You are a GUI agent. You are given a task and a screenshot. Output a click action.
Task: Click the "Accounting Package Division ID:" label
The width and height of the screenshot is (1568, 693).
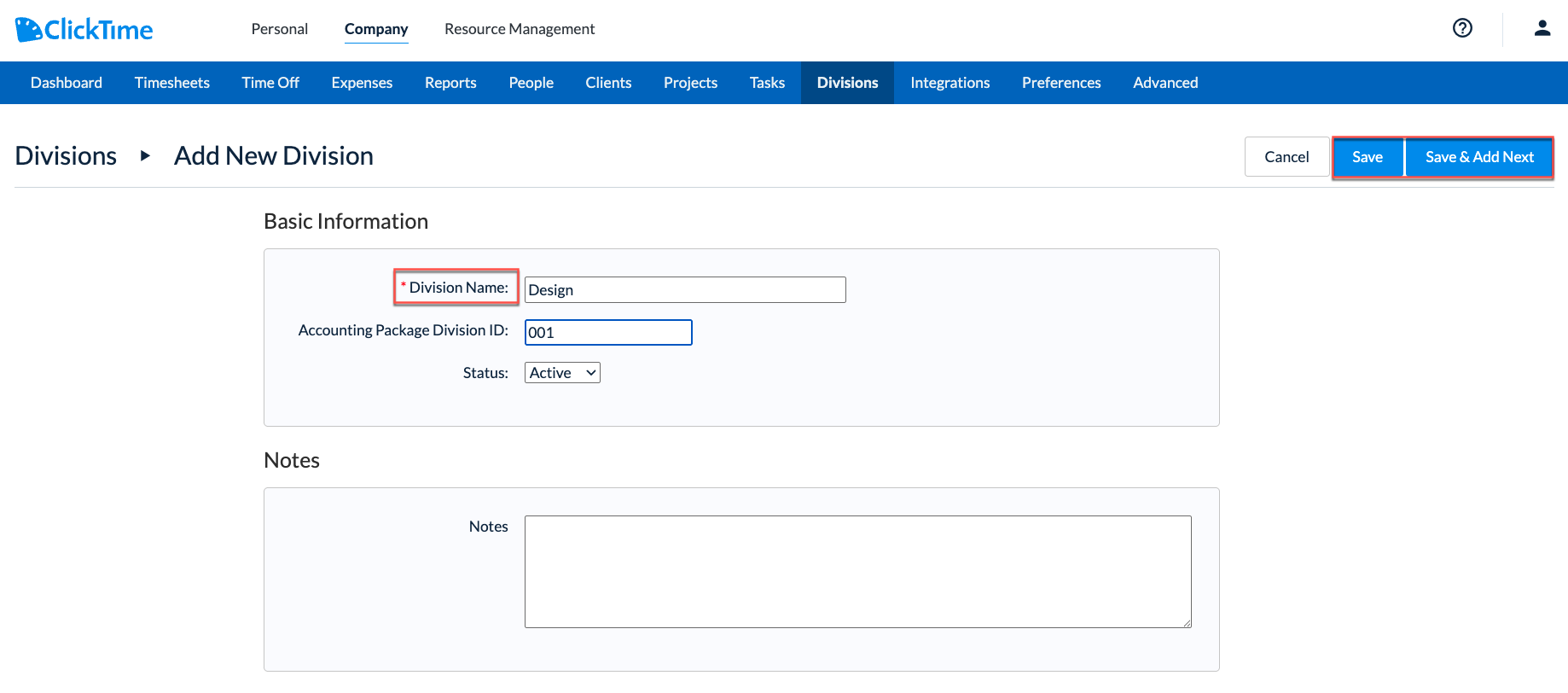[x=404, y=330]
